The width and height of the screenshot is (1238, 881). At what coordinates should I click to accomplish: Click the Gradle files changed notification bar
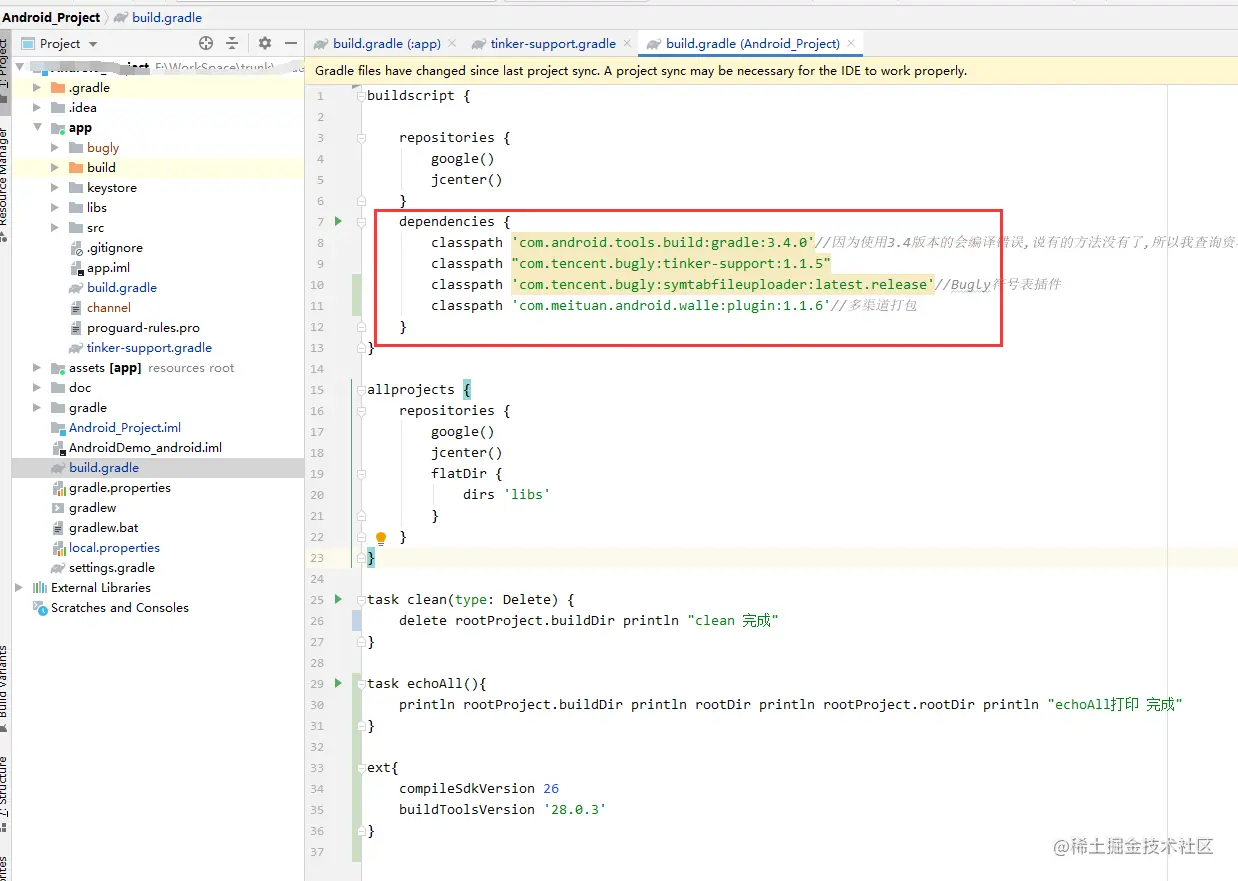[771, 71]
